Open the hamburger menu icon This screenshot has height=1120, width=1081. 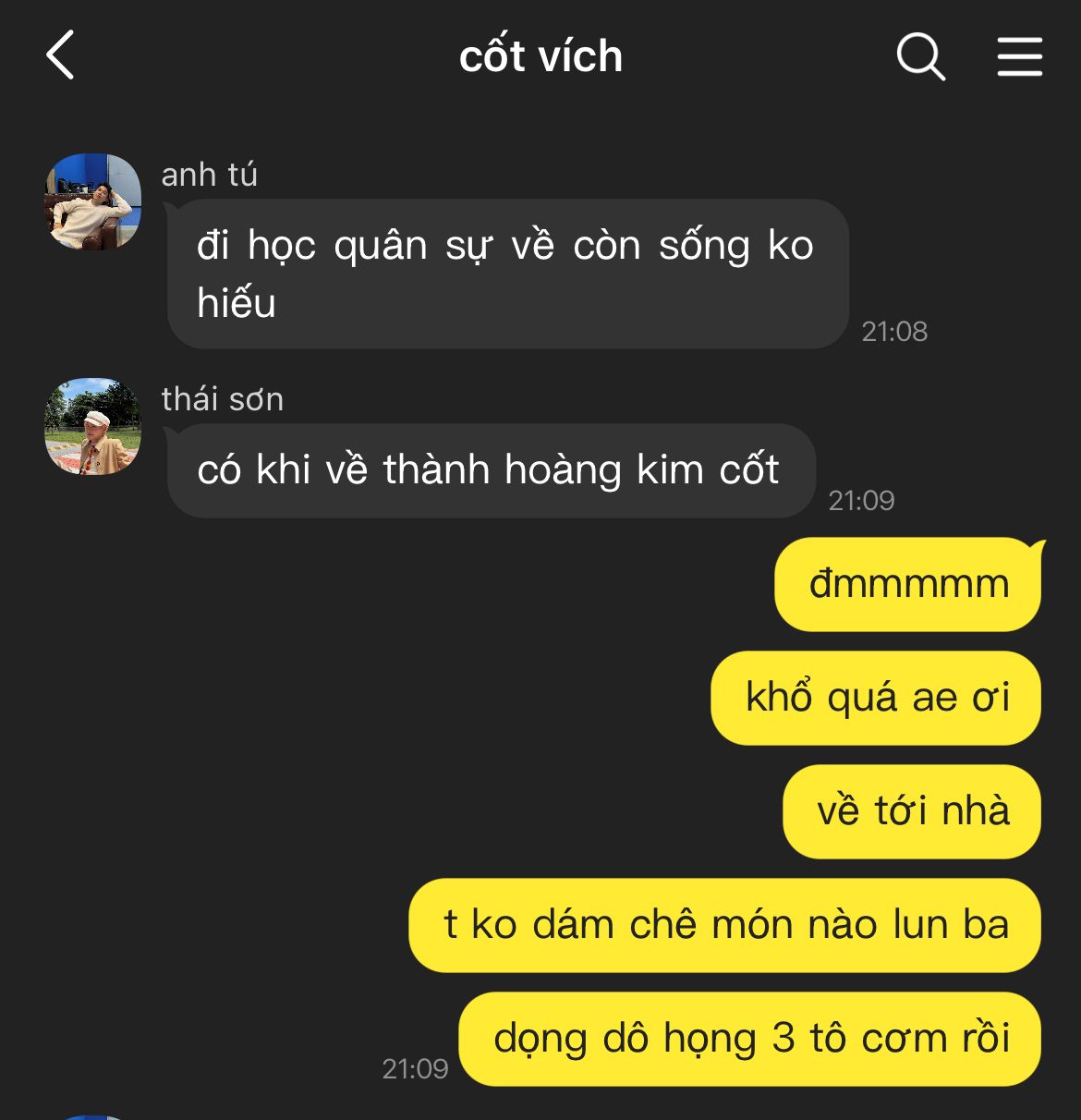[1020, 56]
